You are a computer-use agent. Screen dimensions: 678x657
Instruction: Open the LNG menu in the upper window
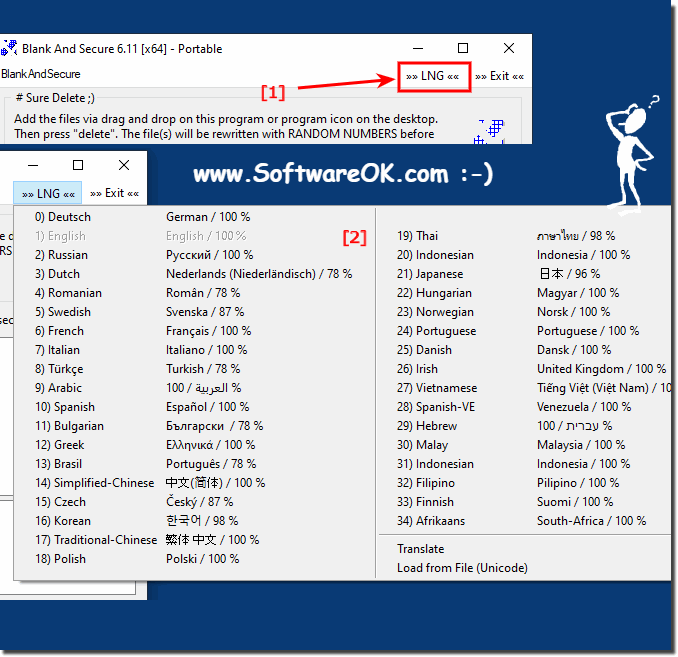pyautogui.click(x=433, y=77)
